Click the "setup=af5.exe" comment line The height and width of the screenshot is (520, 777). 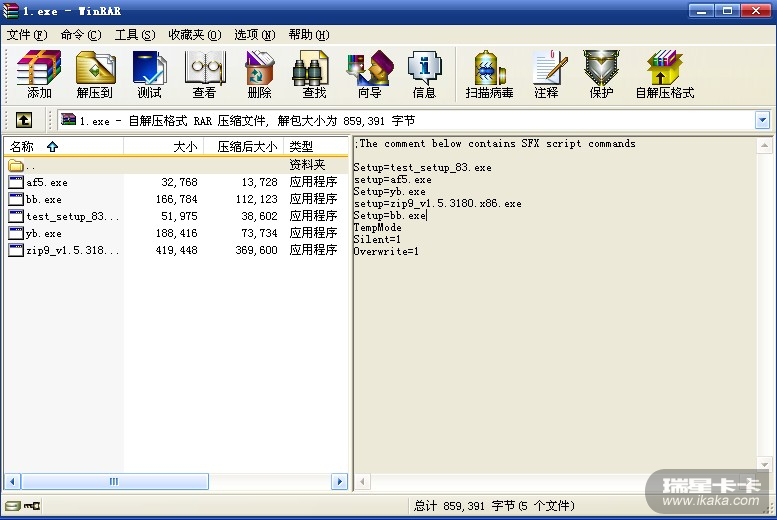click(x=392, y=179)
